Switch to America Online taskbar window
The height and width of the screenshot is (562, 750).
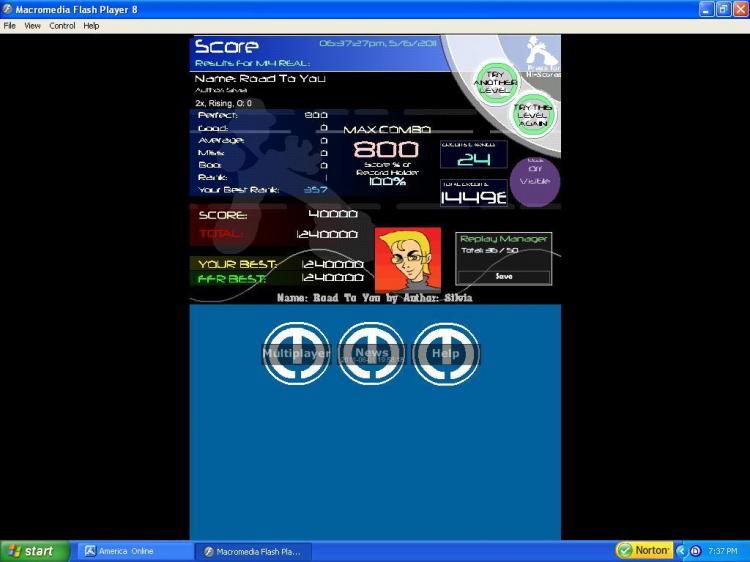click(x=135, y=551)
